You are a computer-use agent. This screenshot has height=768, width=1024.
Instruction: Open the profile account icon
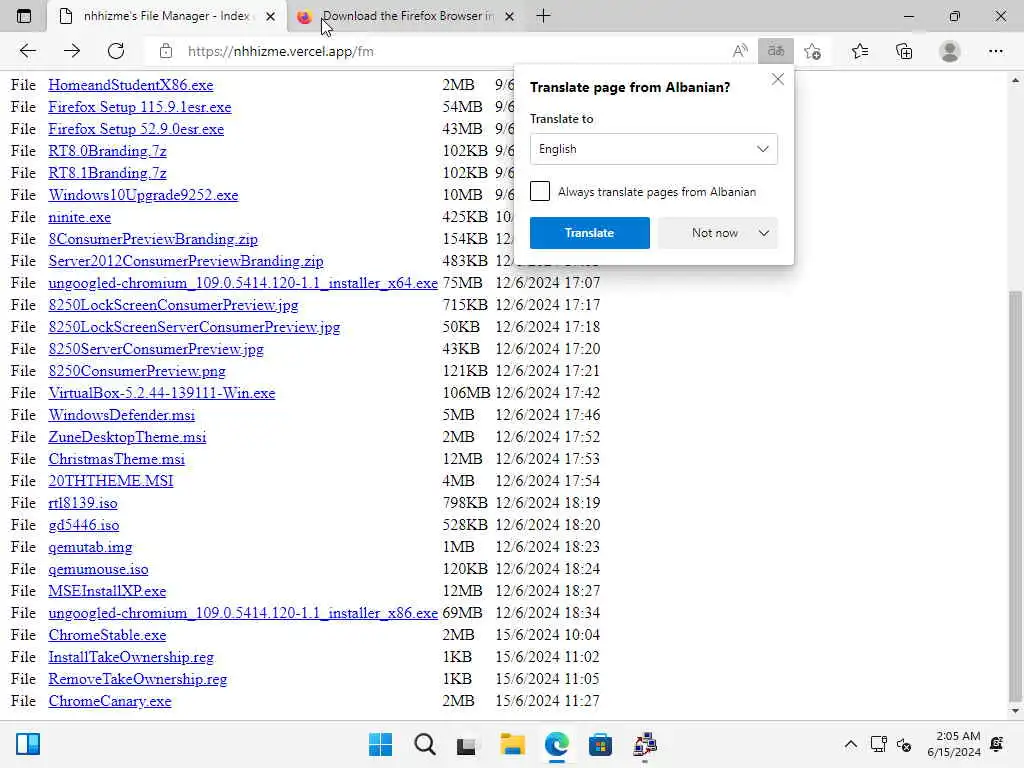(x=950, y=51)
